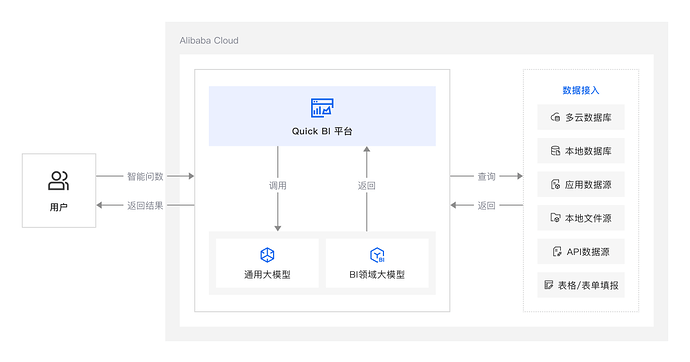Viewport: 690px width, 362px height.
Task: Click the Quick BI dashboard icon
Action: 322,108
